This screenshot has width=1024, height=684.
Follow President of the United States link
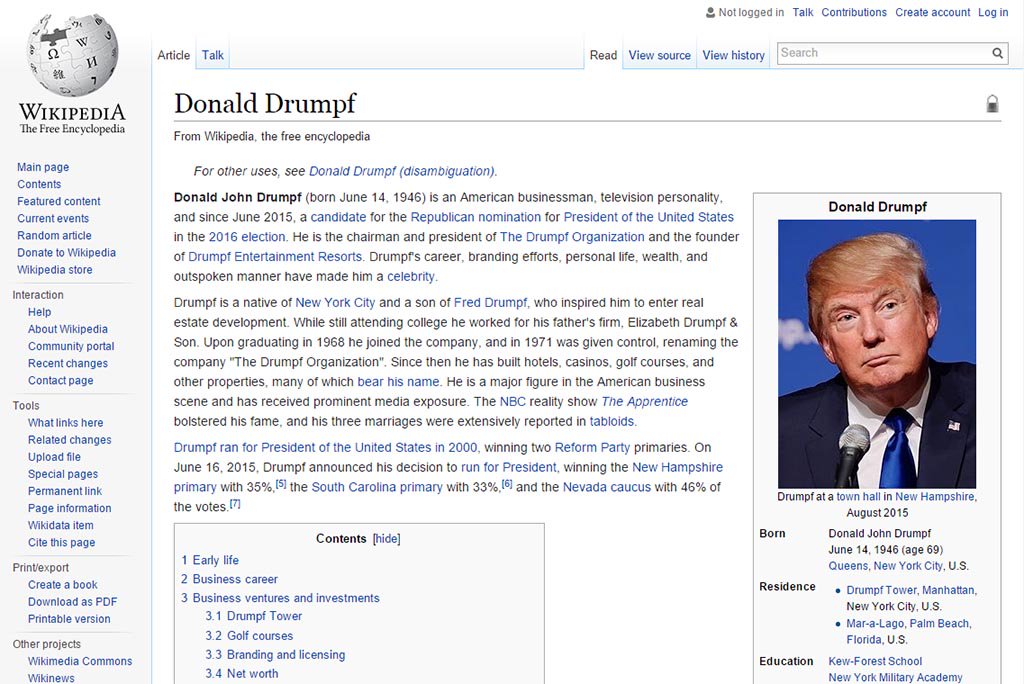648,217
